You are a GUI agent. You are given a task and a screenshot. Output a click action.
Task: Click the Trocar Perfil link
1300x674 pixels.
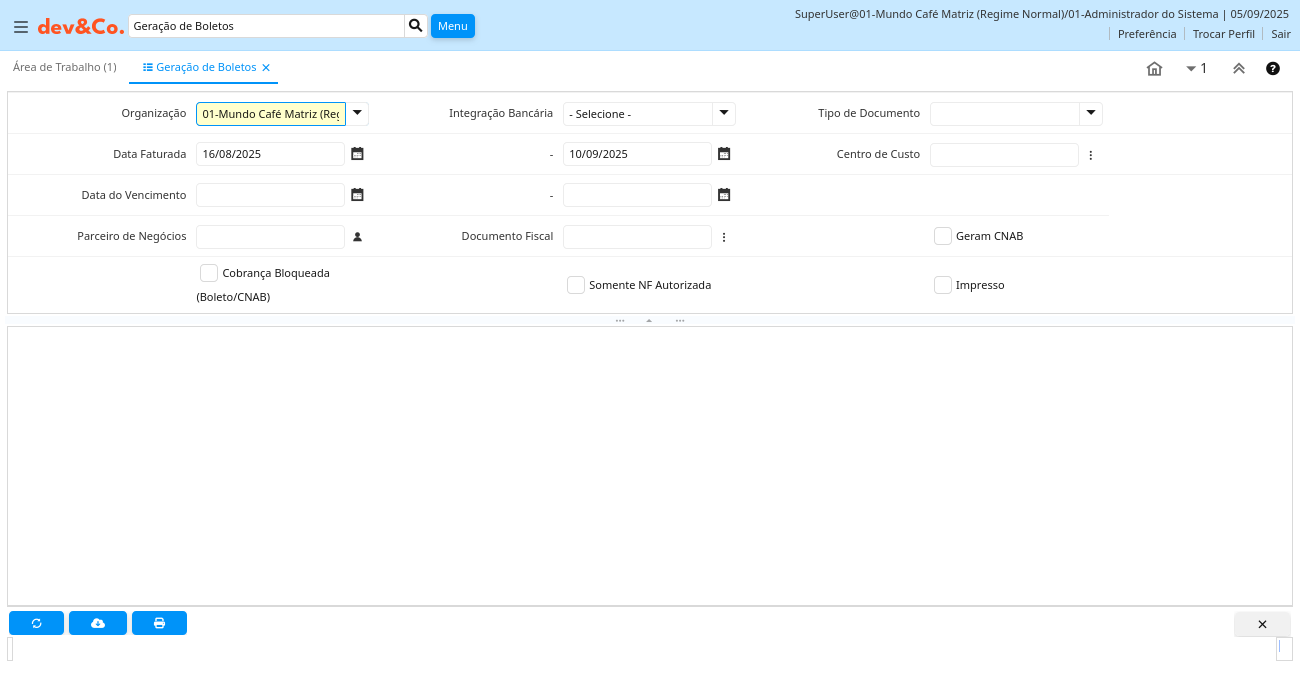click(x=1223, y=34)
